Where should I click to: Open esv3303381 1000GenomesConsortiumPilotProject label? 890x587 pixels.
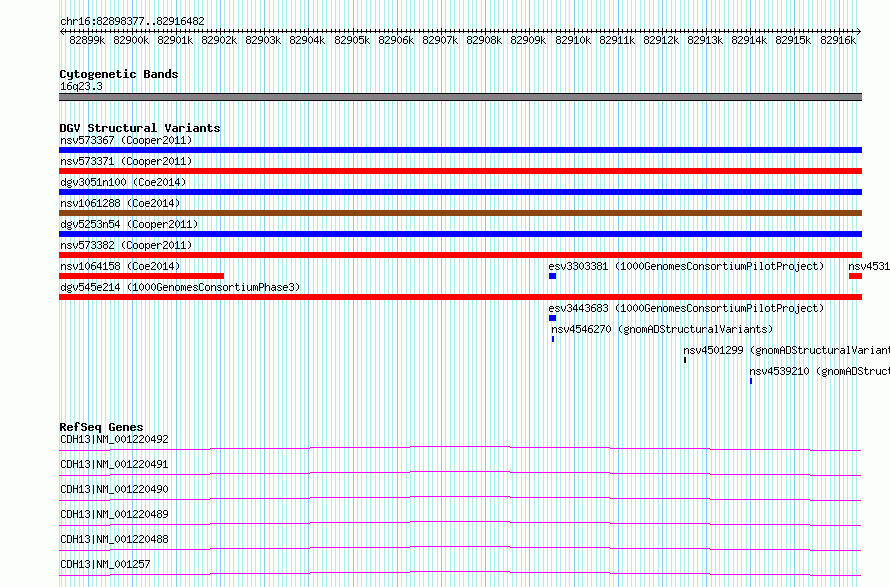(x=686, y=266)
